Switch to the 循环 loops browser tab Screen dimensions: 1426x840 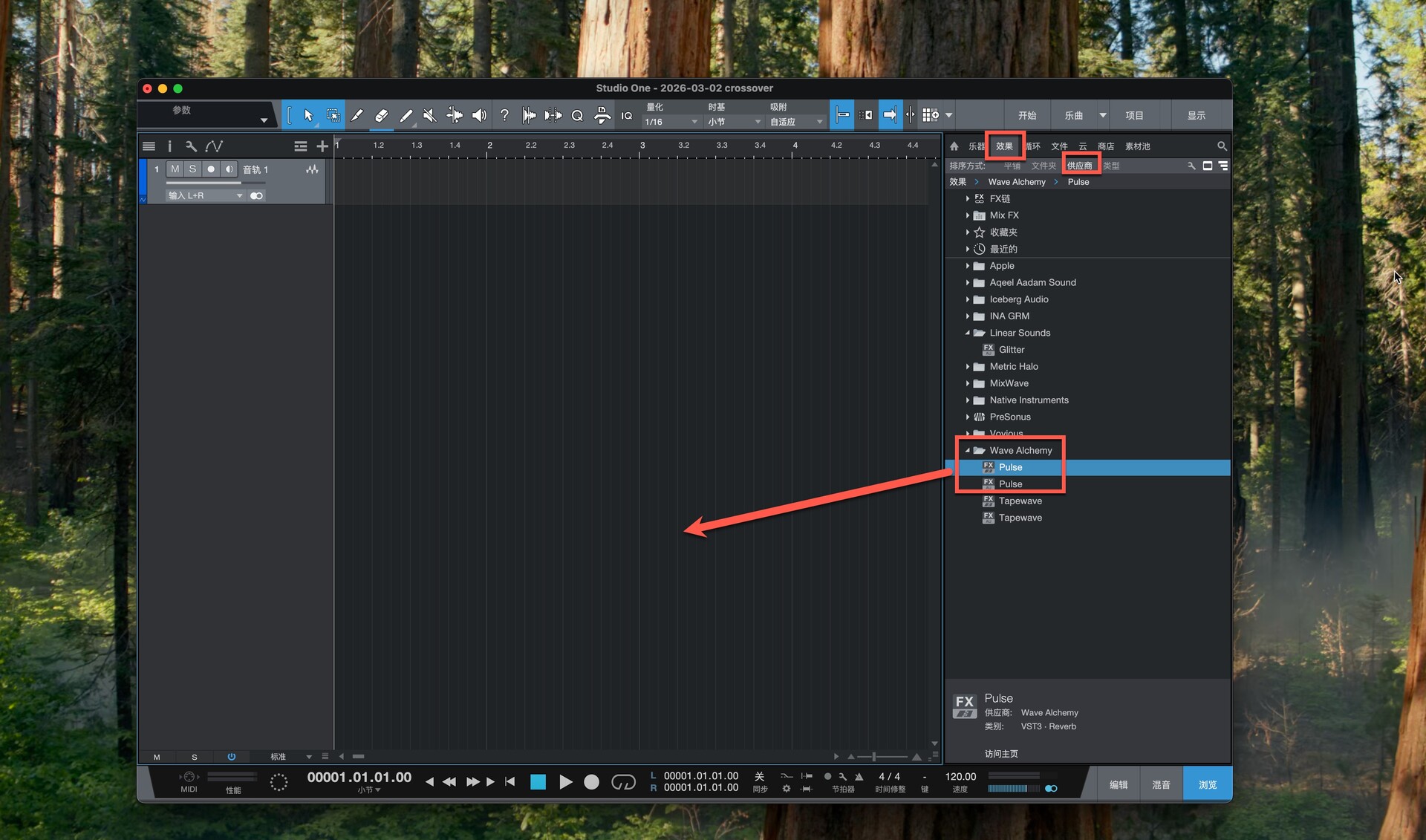pos(1033,146)
